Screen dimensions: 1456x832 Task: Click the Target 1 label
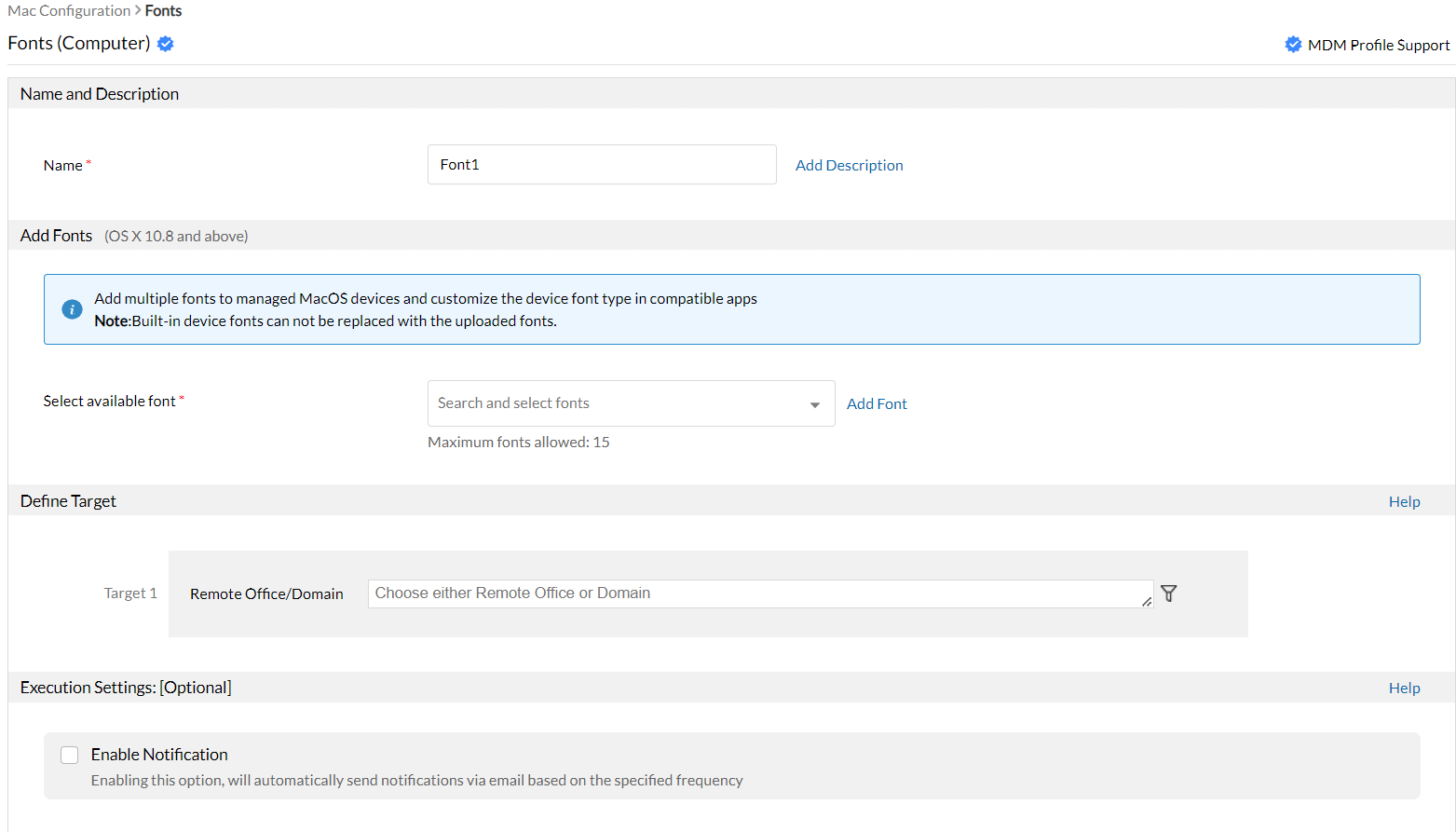coord(130,593)
